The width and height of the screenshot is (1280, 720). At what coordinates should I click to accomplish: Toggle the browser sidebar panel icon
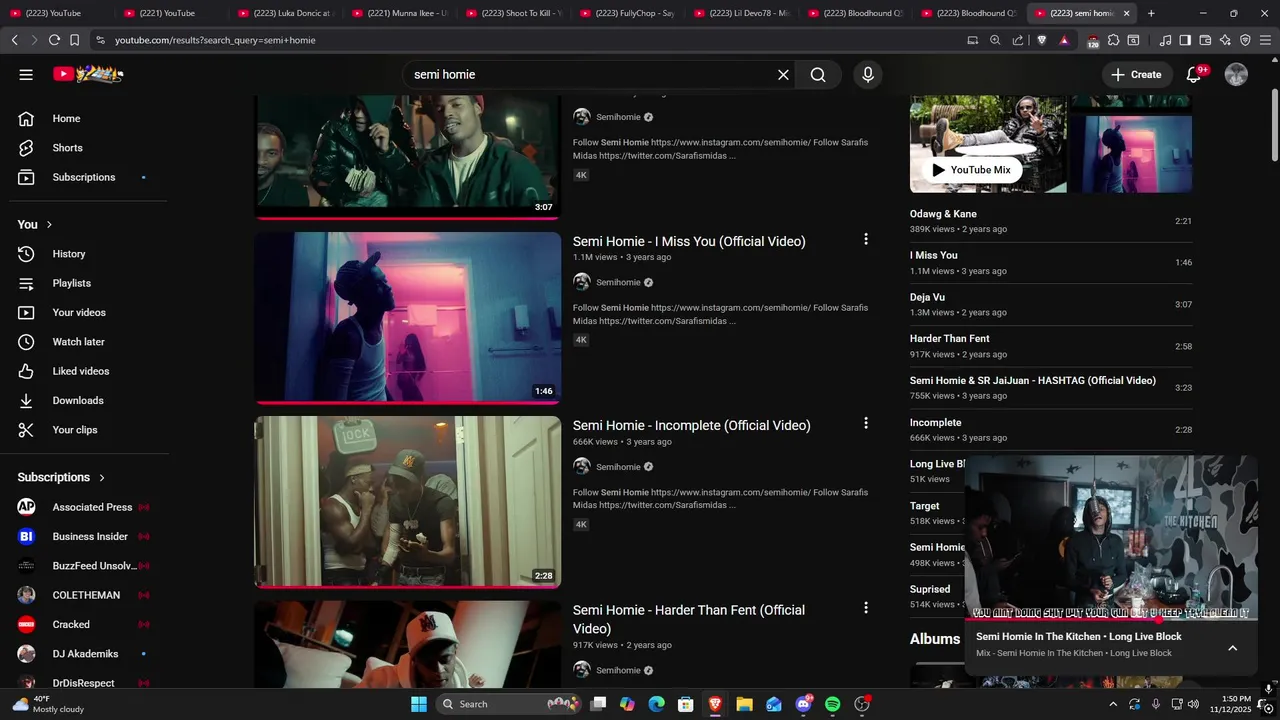coord(1185,40)
